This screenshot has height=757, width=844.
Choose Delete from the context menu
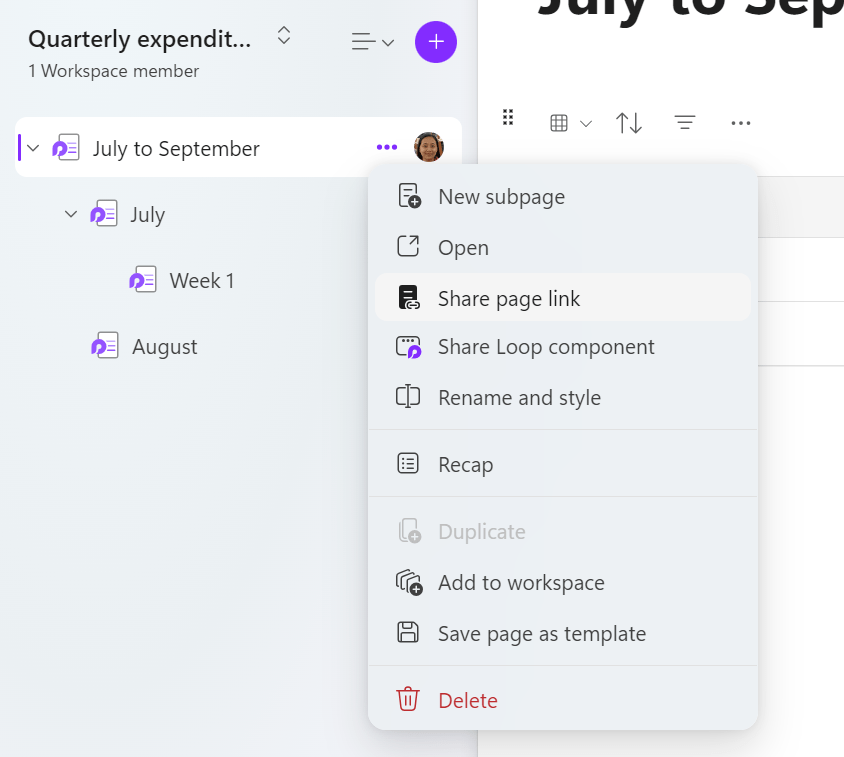(x=467, y=700)
